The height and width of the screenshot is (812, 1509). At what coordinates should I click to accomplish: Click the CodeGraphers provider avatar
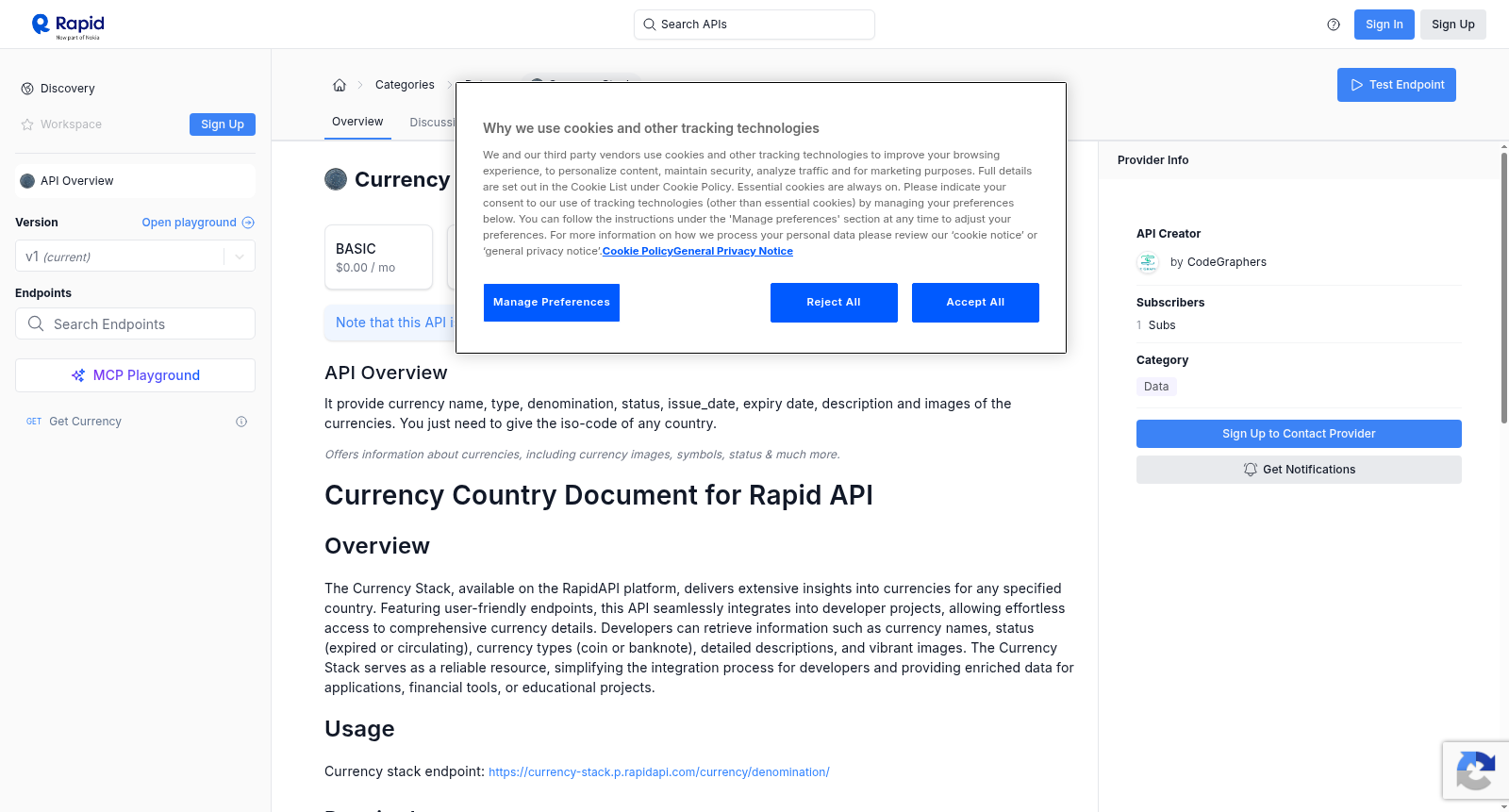[1148, 262]
